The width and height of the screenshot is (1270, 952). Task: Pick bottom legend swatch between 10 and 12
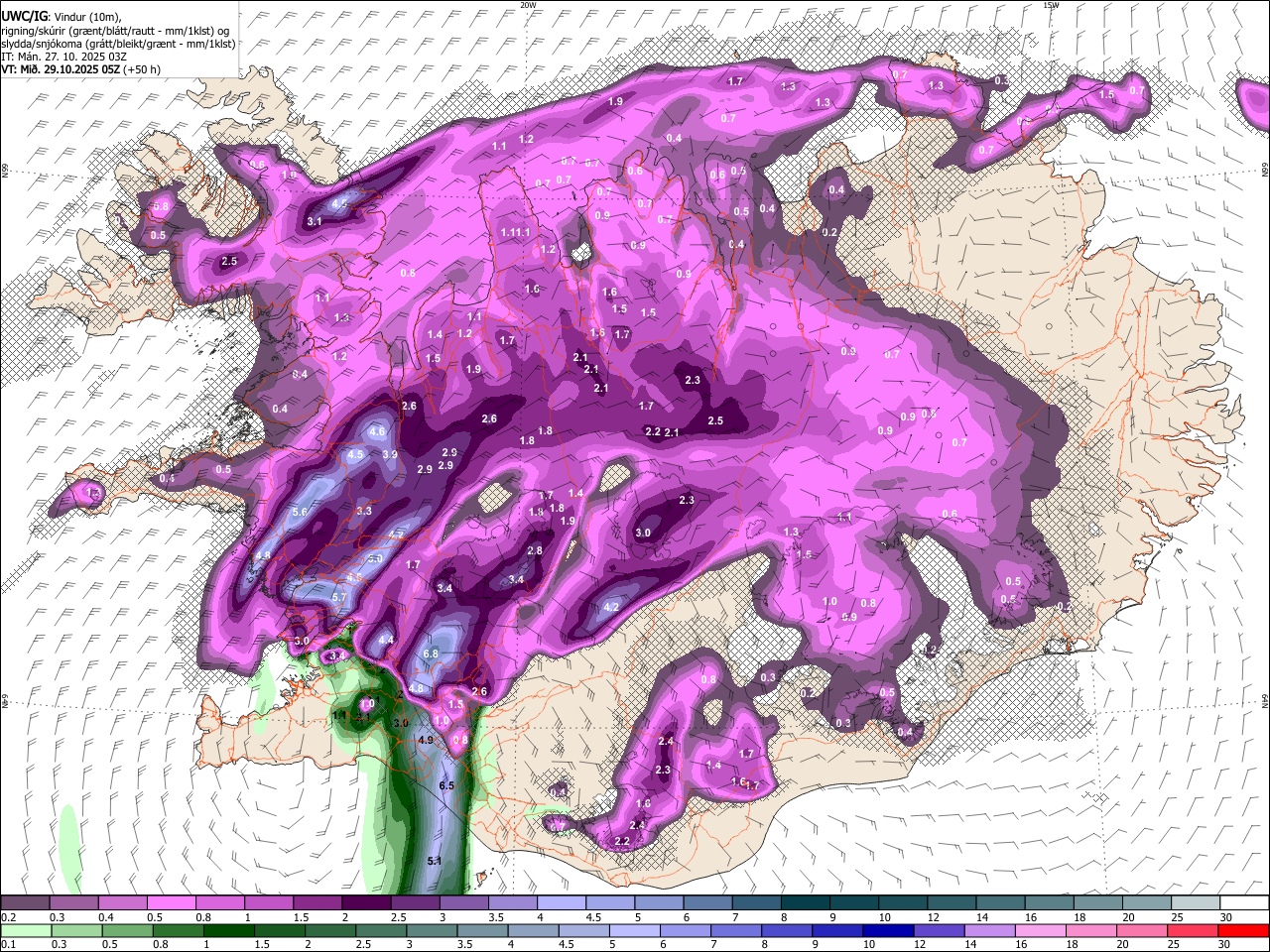coord(888,930)
